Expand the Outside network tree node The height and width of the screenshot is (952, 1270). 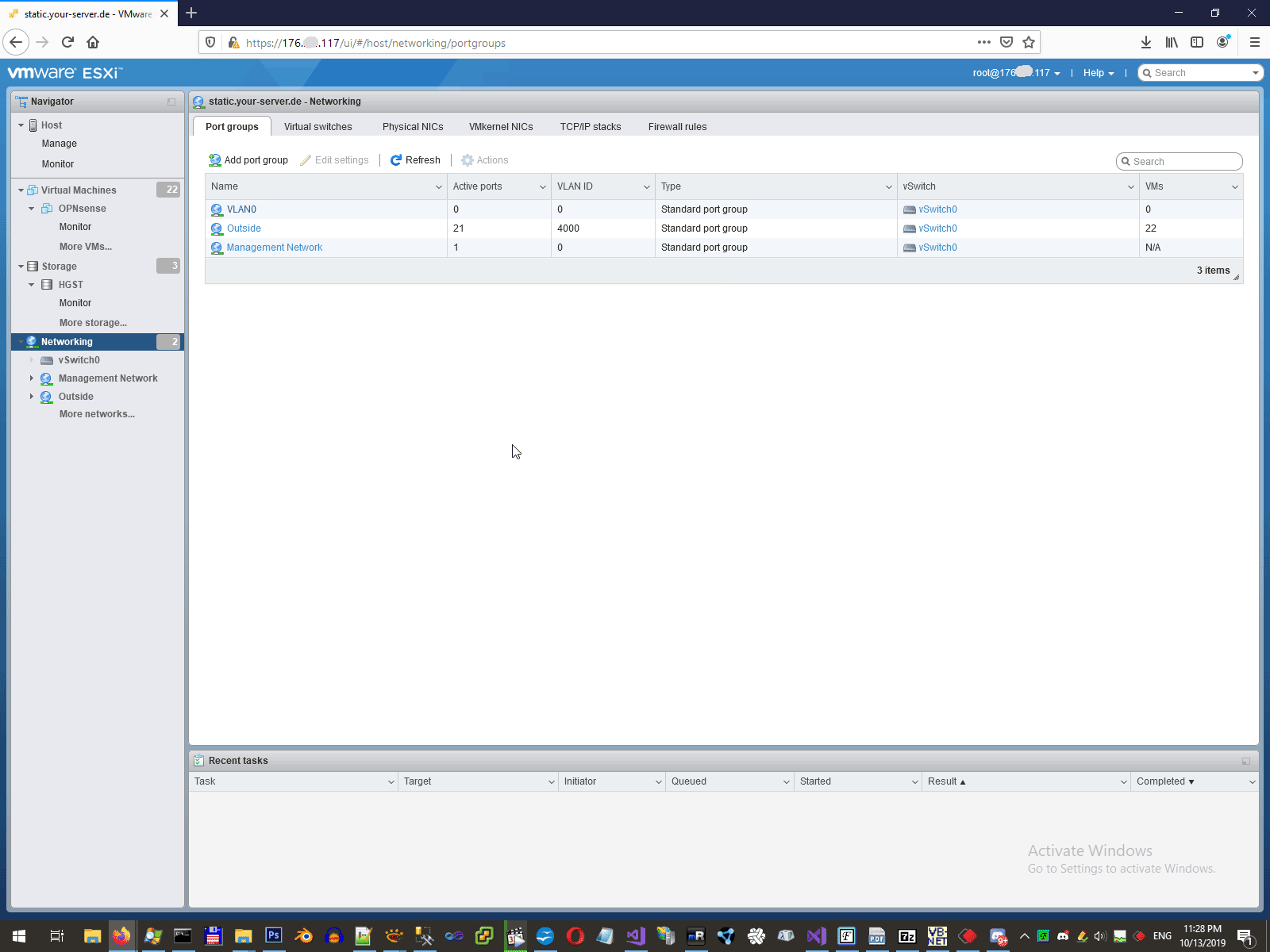(x=32, y=397)
